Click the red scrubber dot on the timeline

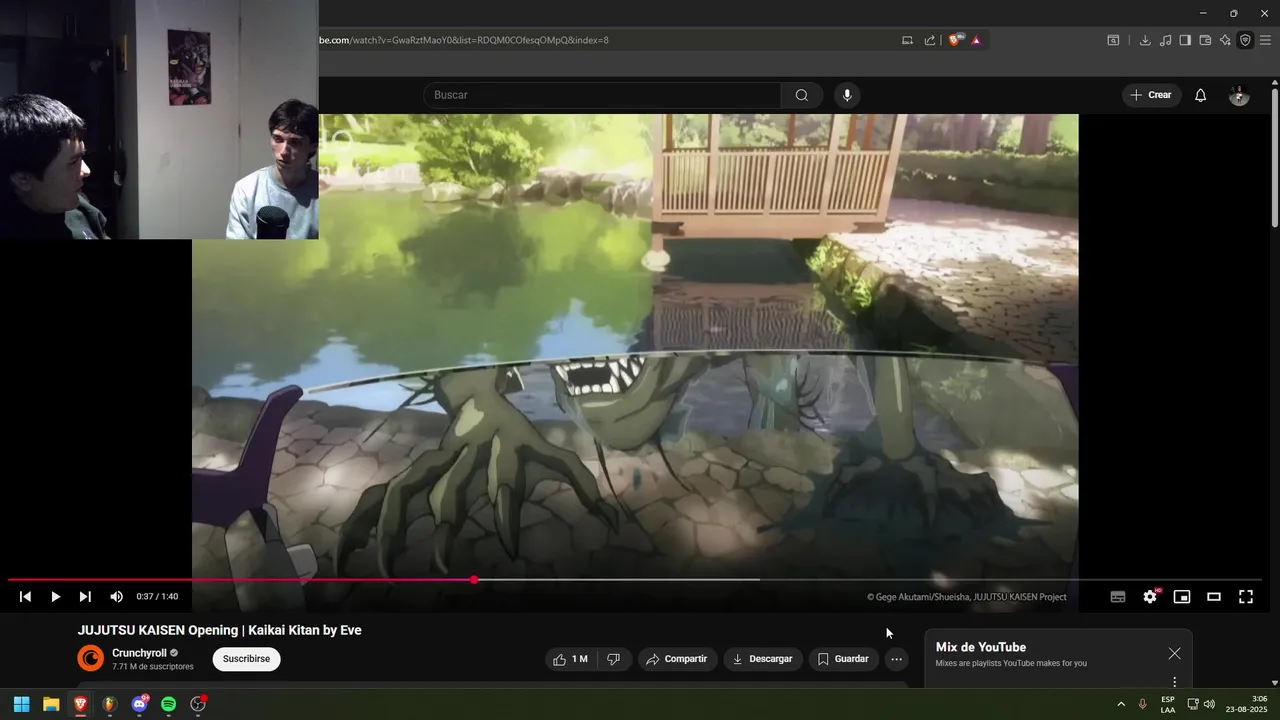pyautogui.click(x=474, y=579)
